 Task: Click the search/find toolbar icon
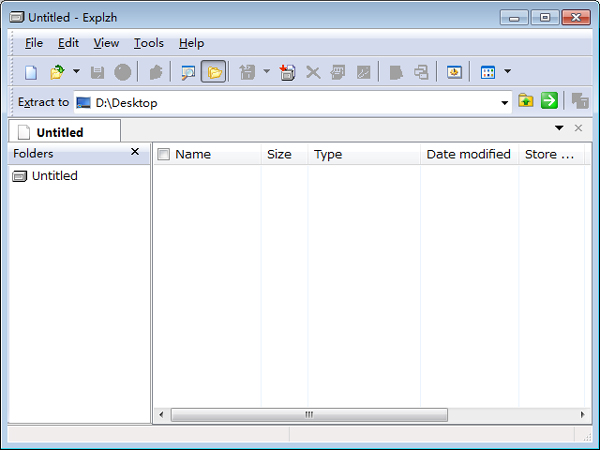(x=188, y=72)
